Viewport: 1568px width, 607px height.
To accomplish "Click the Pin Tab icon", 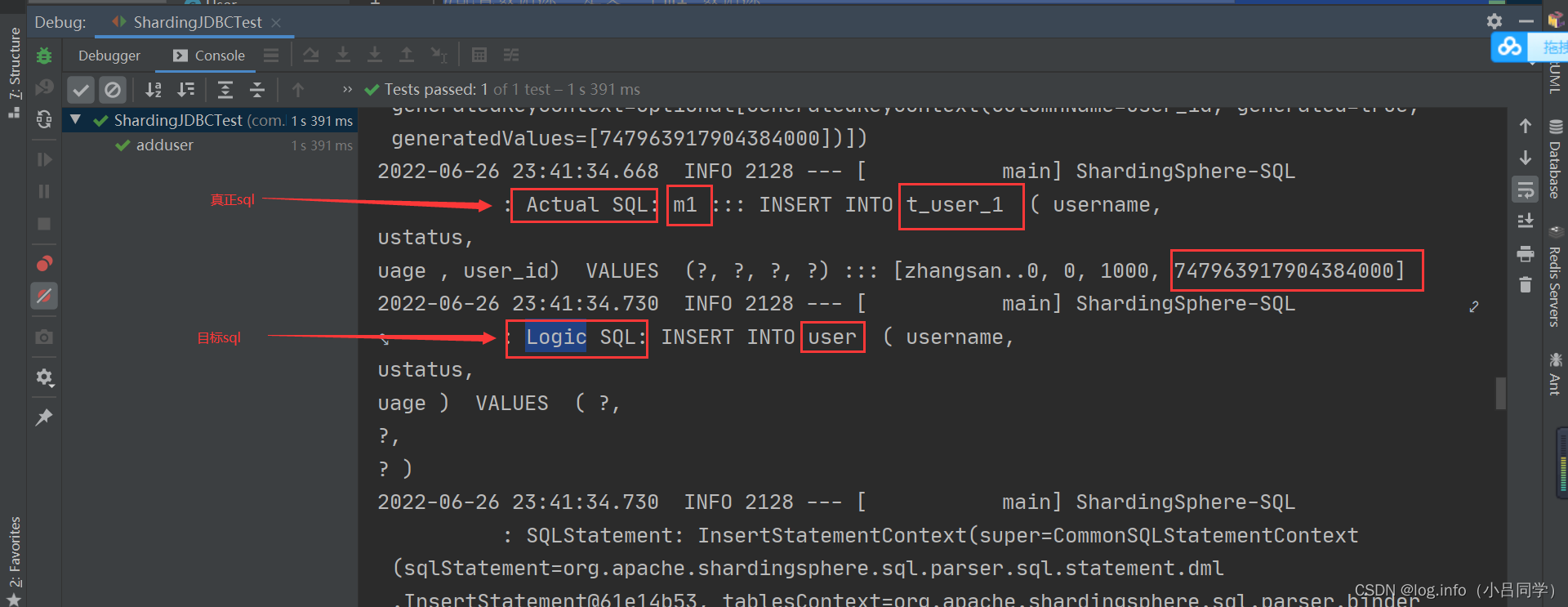I will tap(44, 417).
